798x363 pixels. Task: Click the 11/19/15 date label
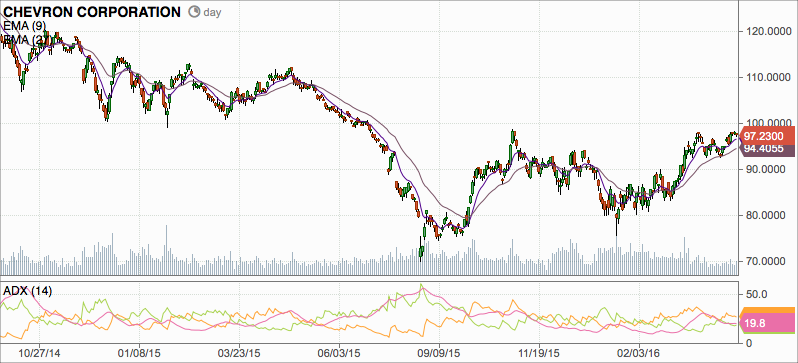(540, 352)
